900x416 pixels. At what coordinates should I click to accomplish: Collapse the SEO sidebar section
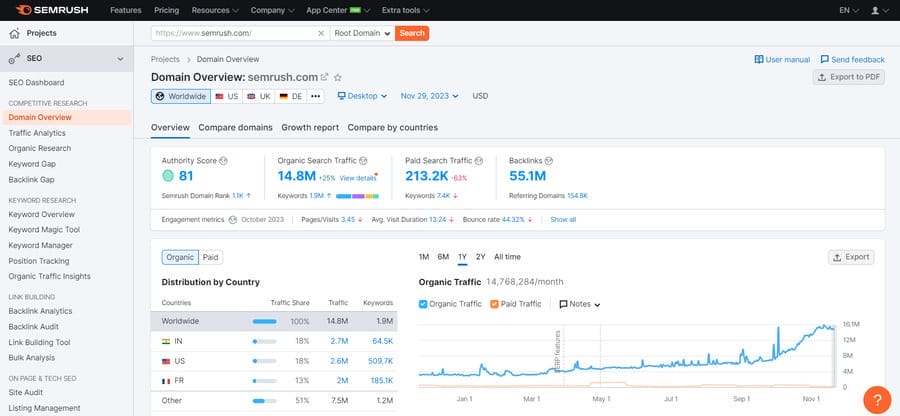(x=120, y=59)
